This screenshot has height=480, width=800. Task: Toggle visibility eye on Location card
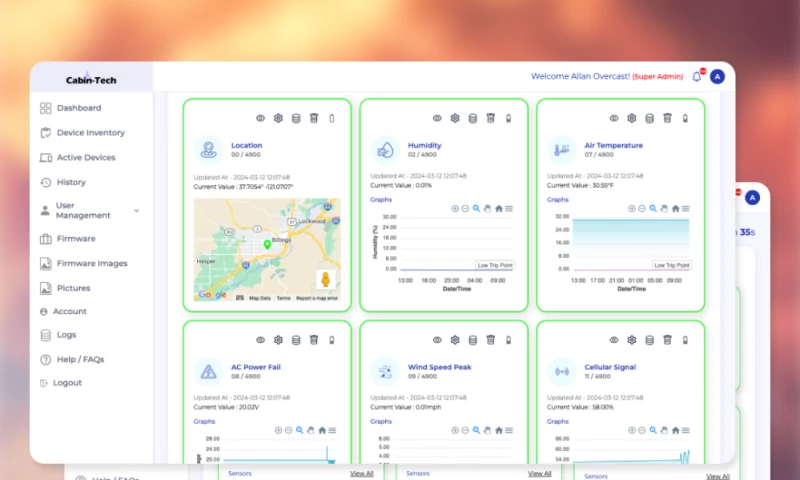(260, 118)
